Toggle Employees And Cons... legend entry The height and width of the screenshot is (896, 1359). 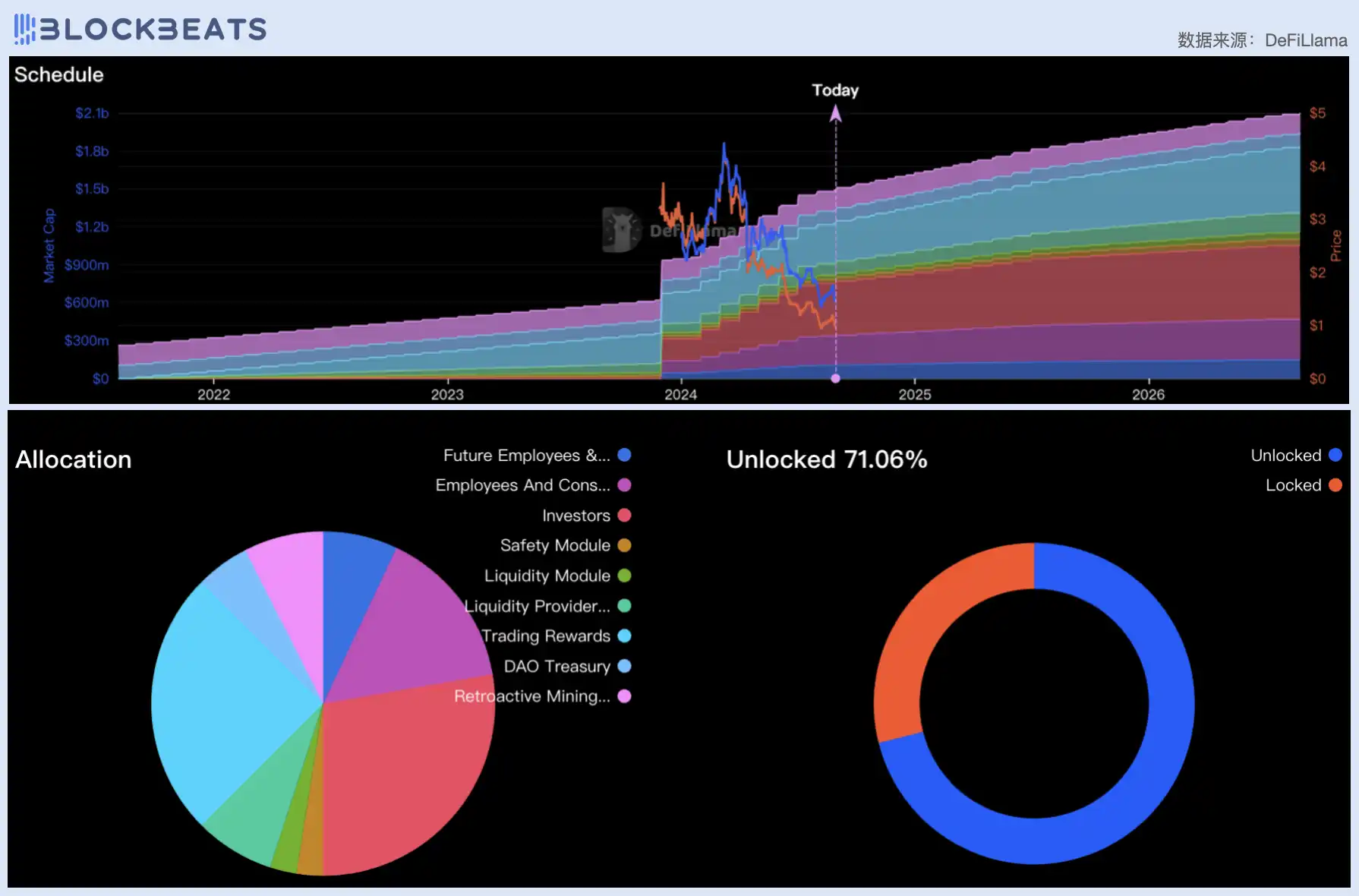(522, 485)
